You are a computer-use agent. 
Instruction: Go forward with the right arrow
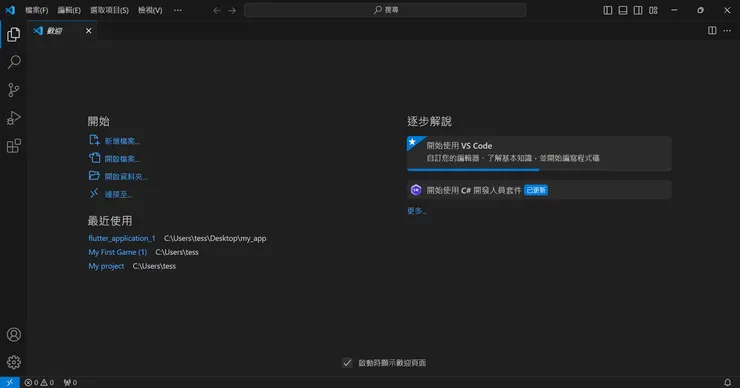coord(232,10)
